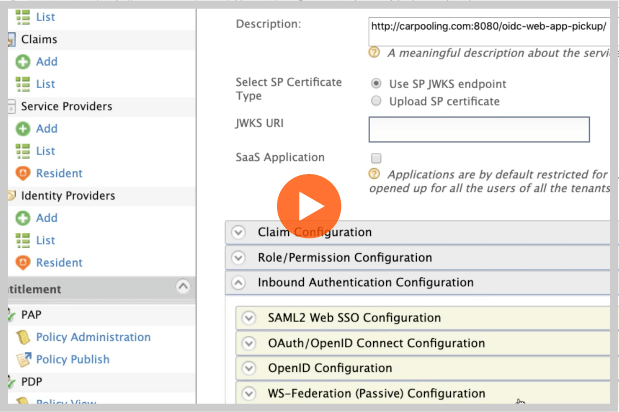Click the Service Providers section icon

pos(11,107)
